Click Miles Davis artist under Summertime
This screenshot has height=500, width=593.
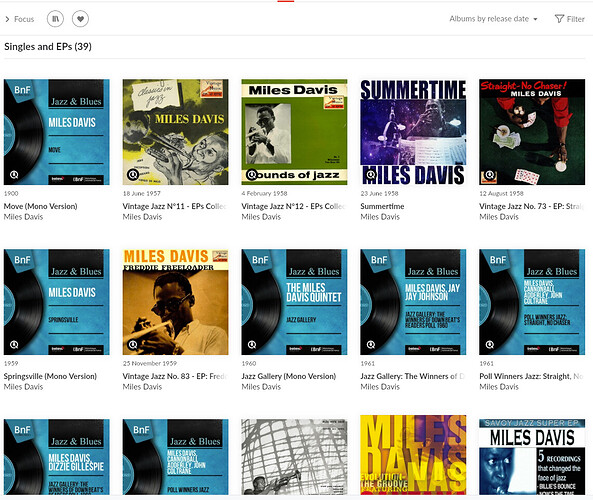(x=380, y=217)
